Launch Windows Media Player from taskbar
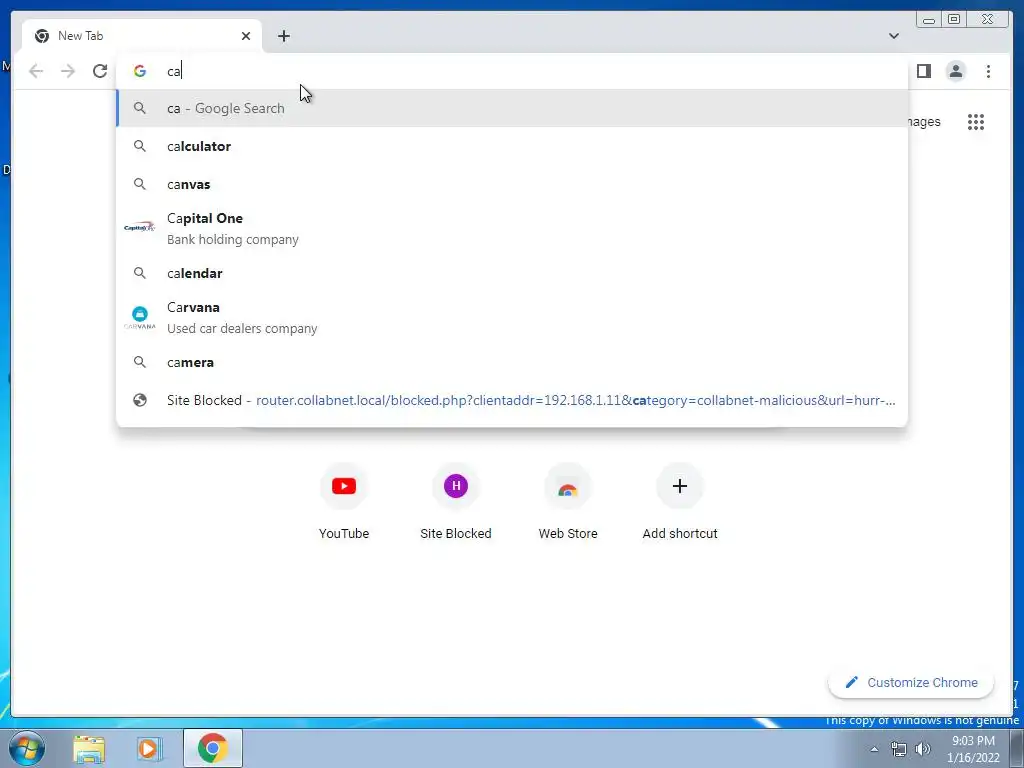 pyautogui.click(x=150, y=749)
